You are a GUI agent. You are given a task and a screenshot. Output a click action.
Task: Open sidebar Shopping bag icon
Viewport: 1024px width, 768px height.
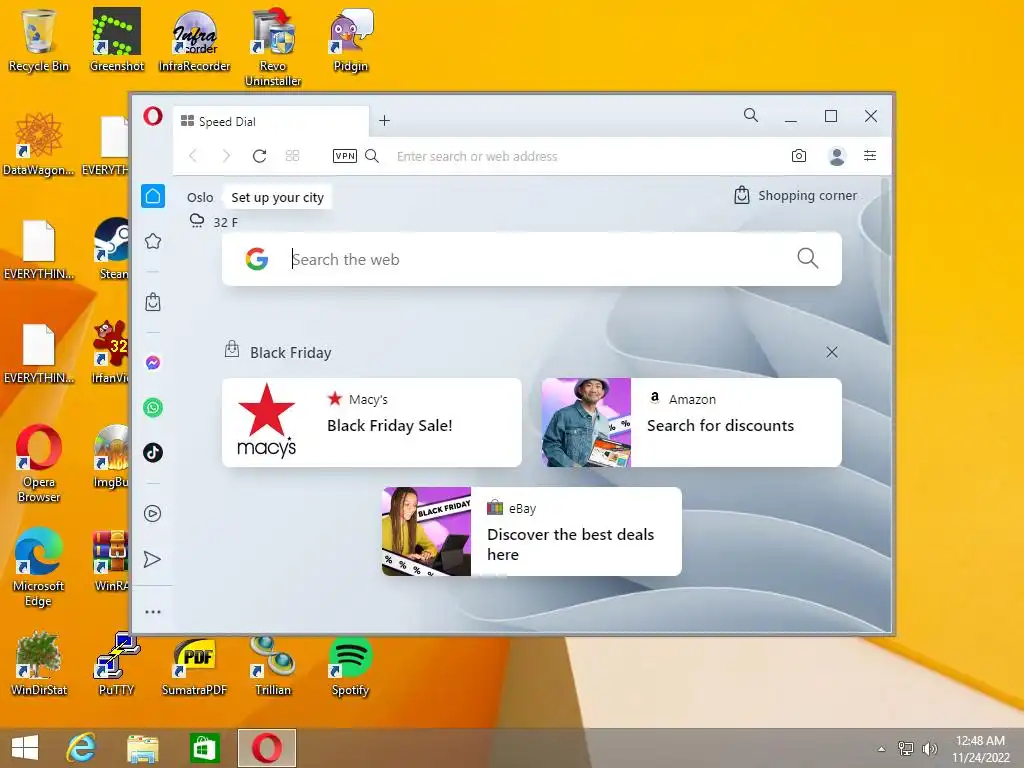[x=153, y=302]
